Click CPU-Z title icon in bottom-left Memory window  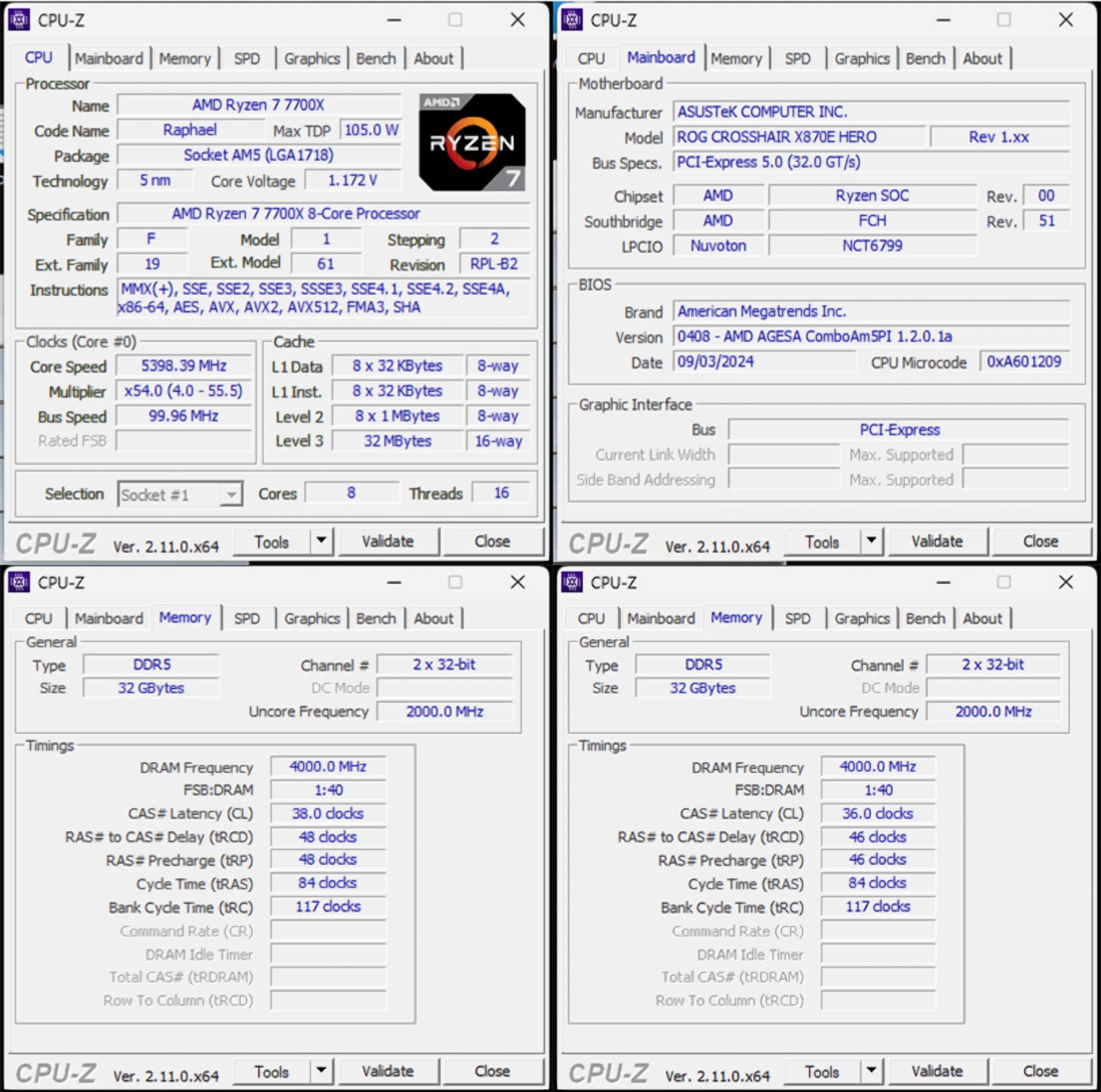19,582
